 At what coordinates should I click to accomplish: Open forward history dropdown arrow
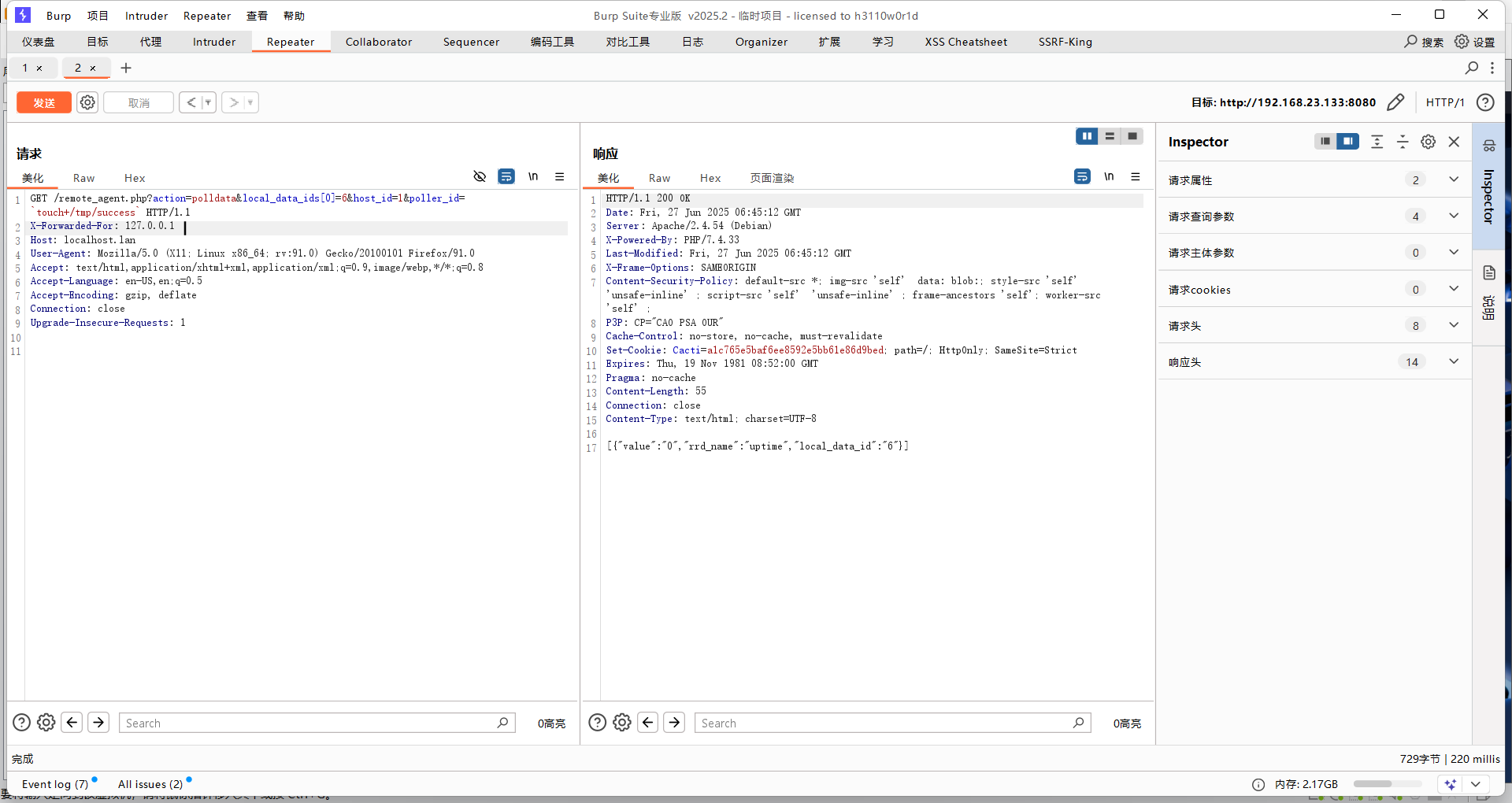click(x=251, y=102)
